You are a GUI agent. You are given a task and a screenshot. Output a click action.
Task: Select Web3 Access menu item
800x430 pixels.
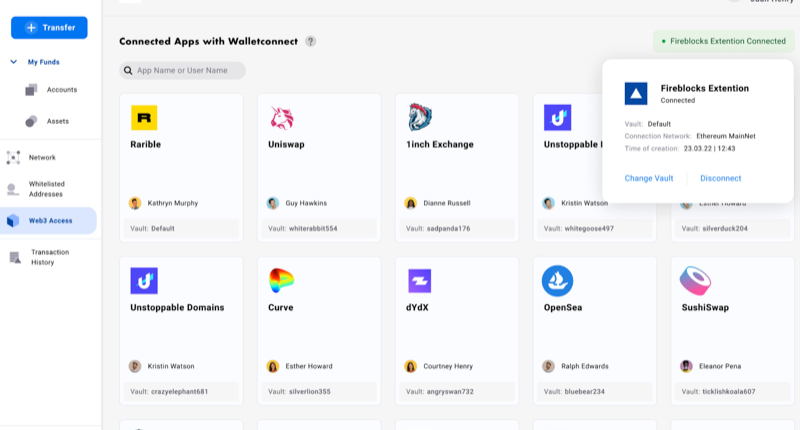pyautogui.click(x=48, y=221)
